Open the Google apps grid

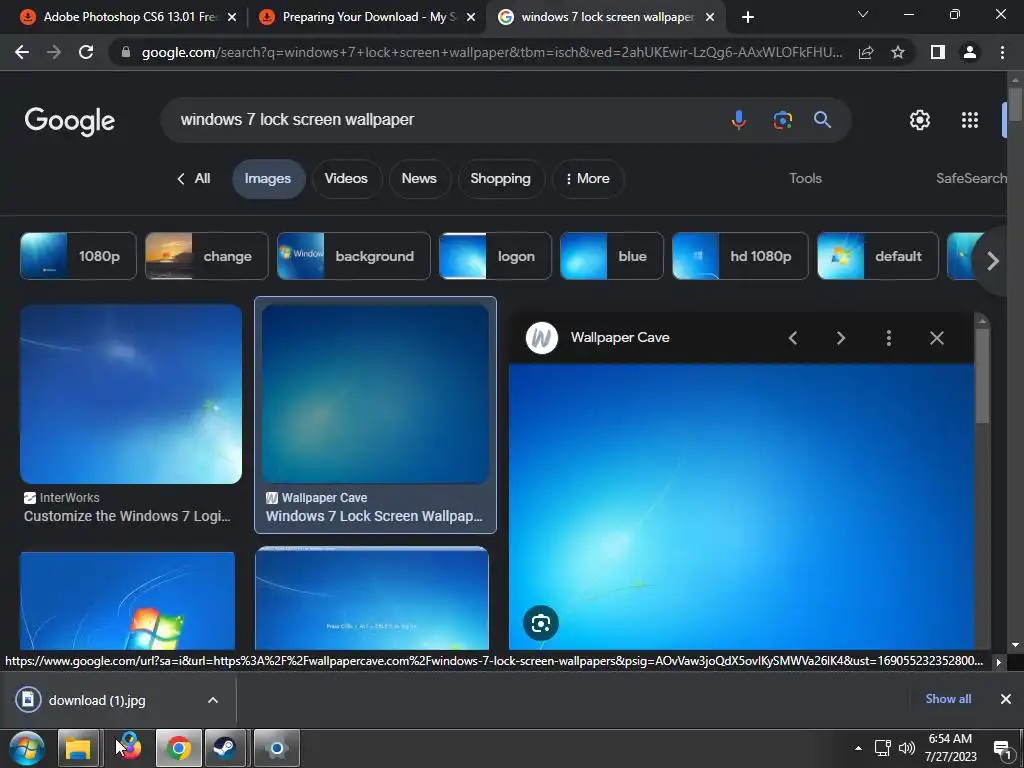point(970,120)
